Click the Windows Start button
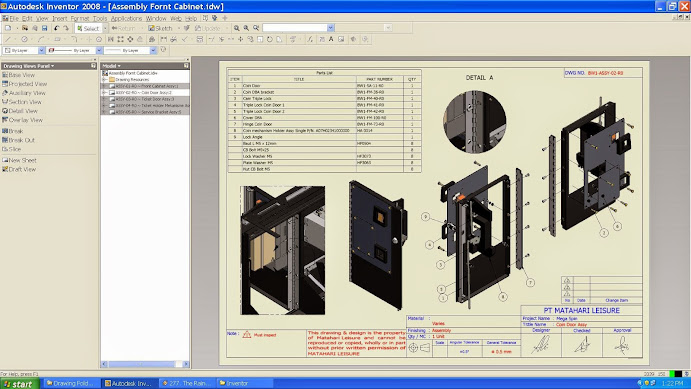The height and width of the screenshot is (389, 691). (19, 384)
